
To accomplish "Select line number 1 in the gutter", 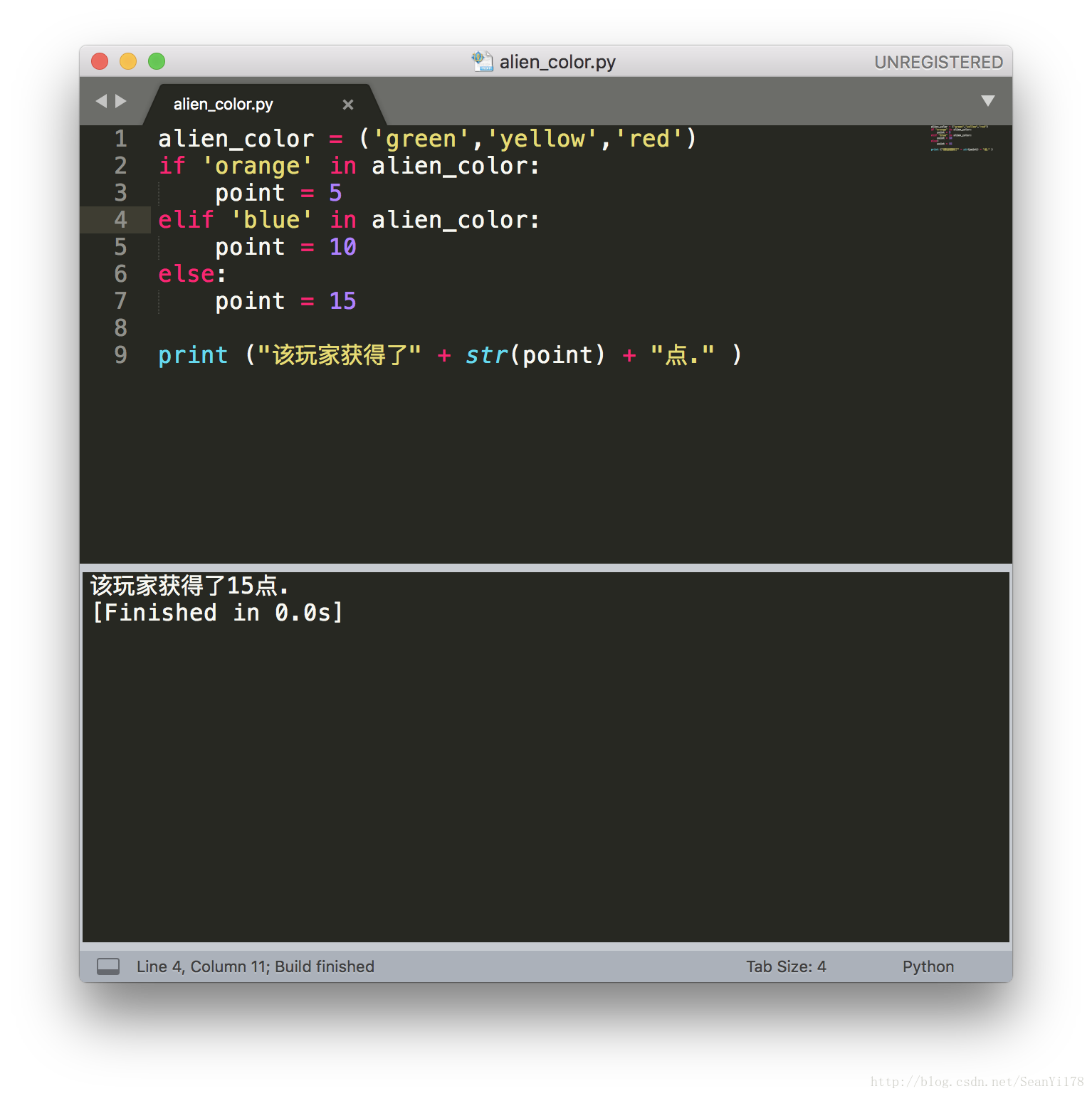I will pos(121,139).
